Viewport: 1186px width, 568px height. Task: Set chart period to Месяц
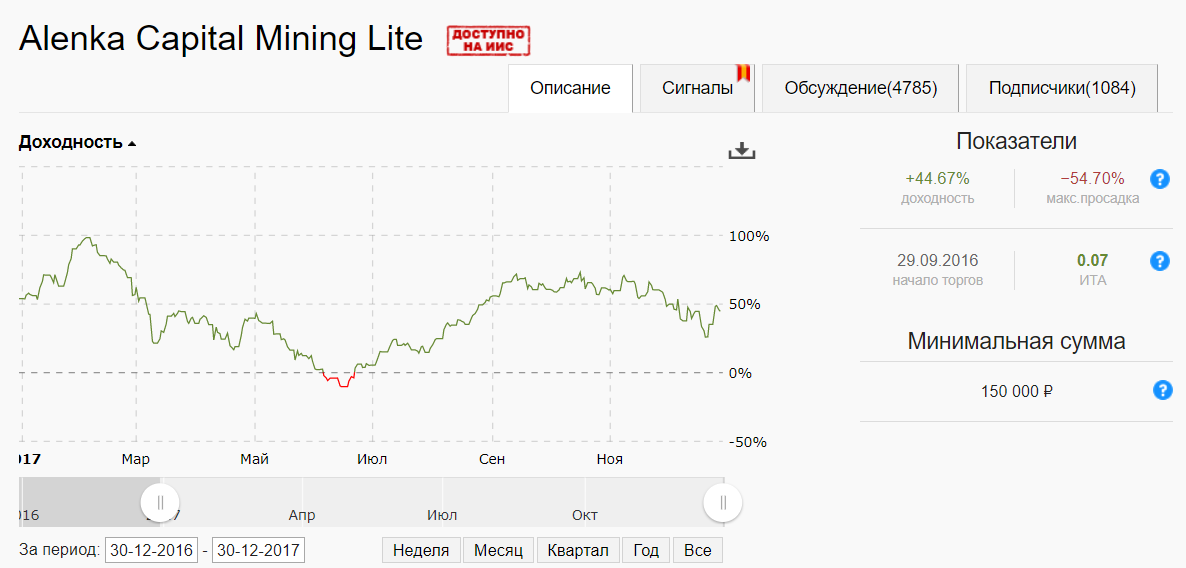[x=498, y=550]
